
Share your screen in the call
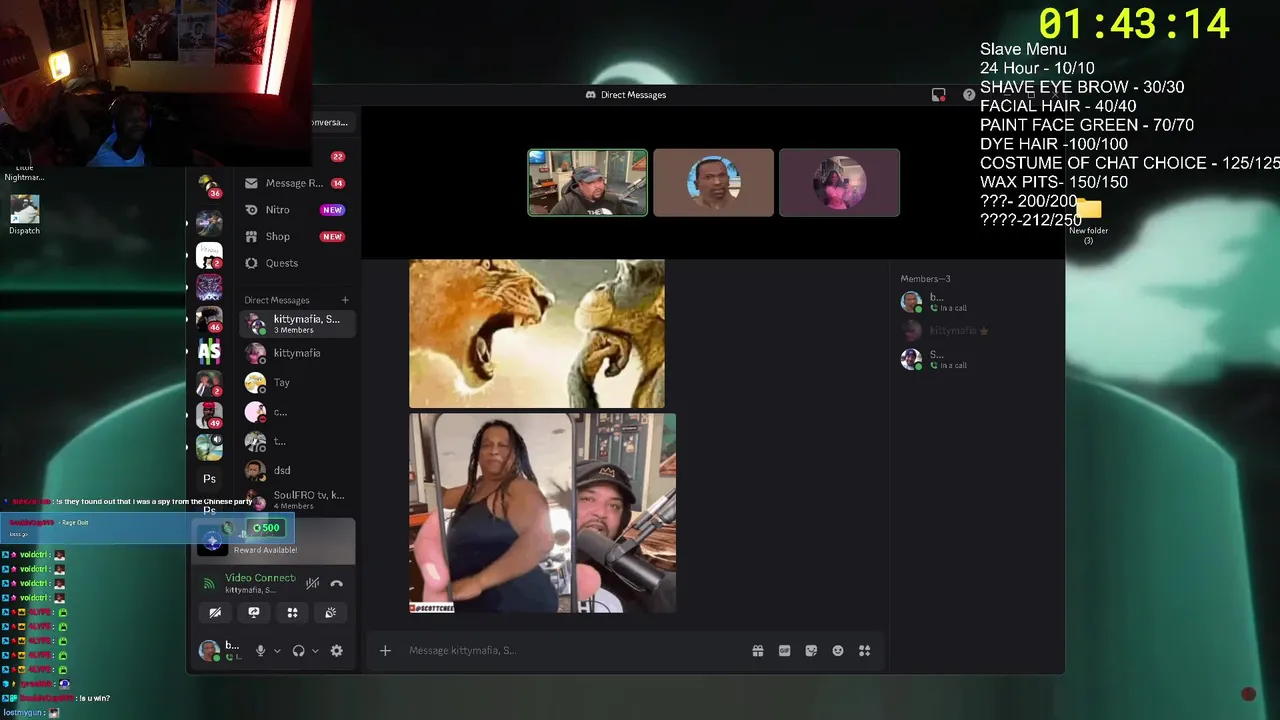(254, 612)
